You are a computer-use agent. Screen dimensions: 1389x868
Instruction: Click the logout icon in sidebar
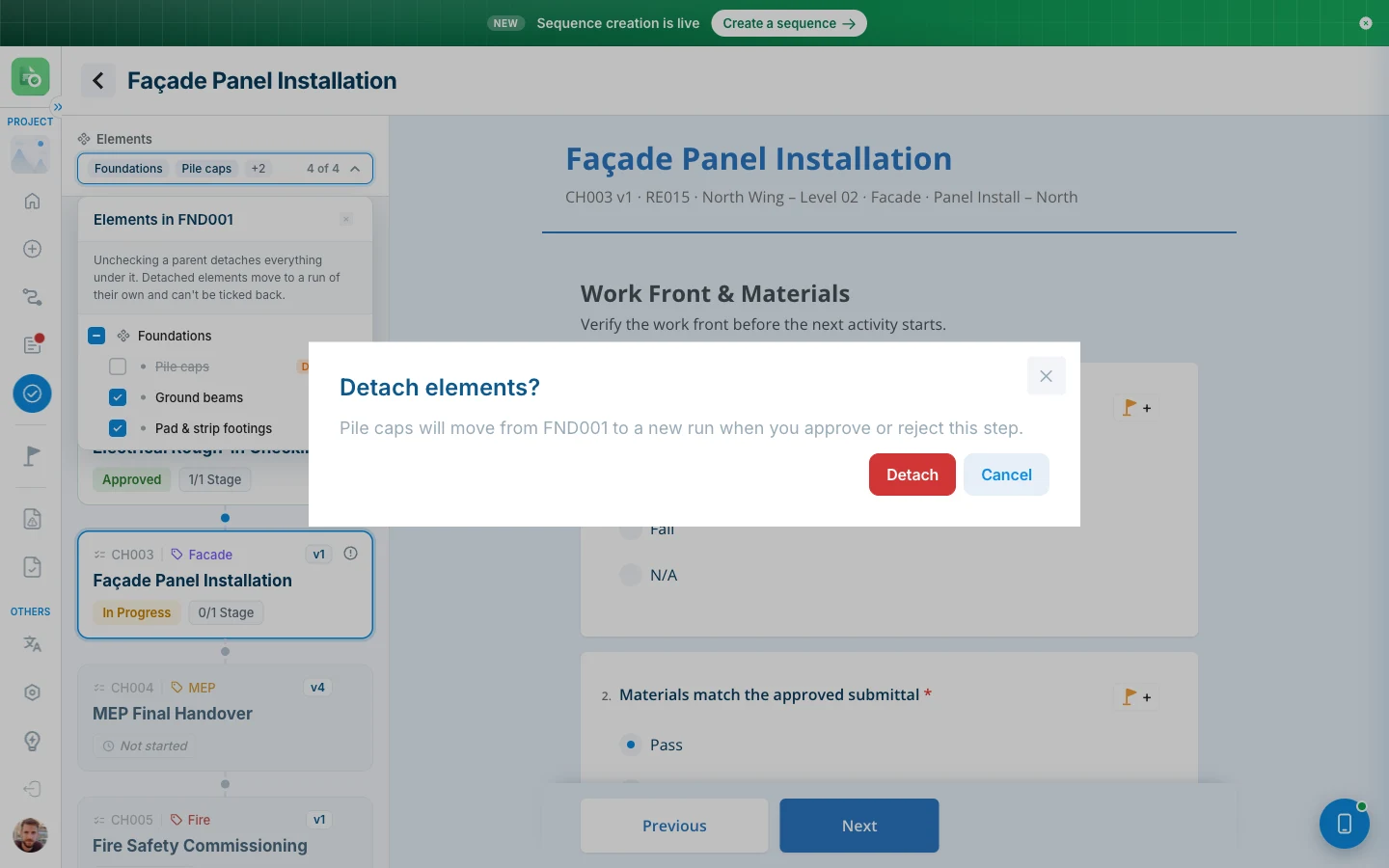(x=32, y=789)
